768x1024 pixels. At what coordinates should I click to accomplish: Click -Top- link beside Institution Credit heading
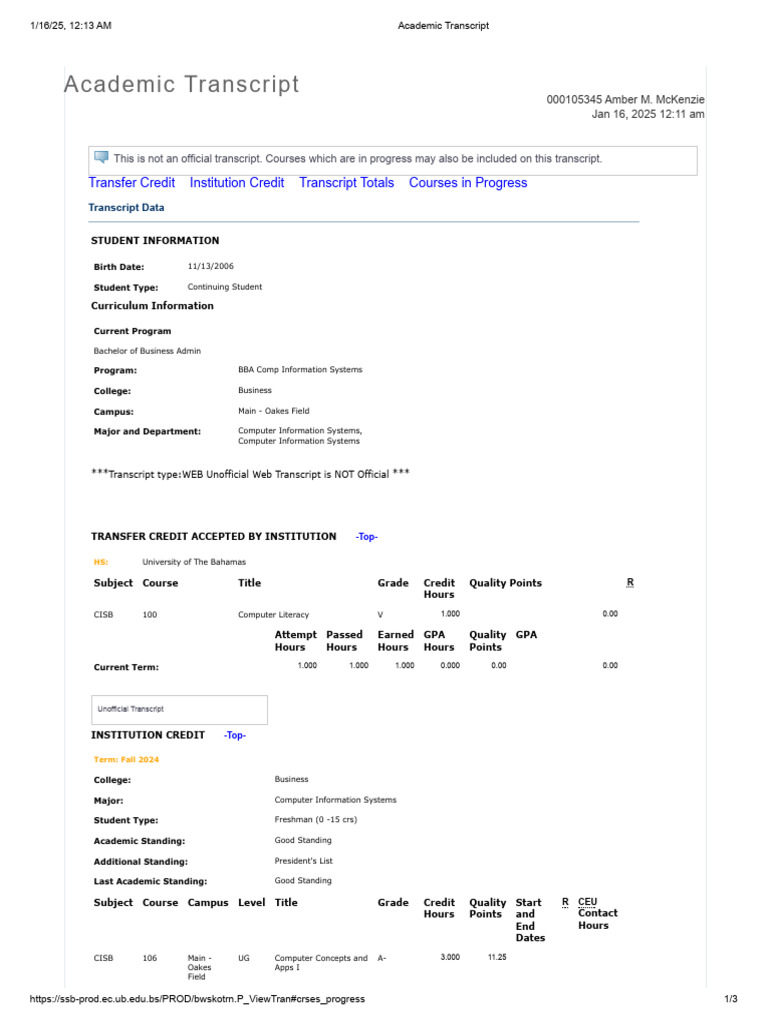pos(234,736)
